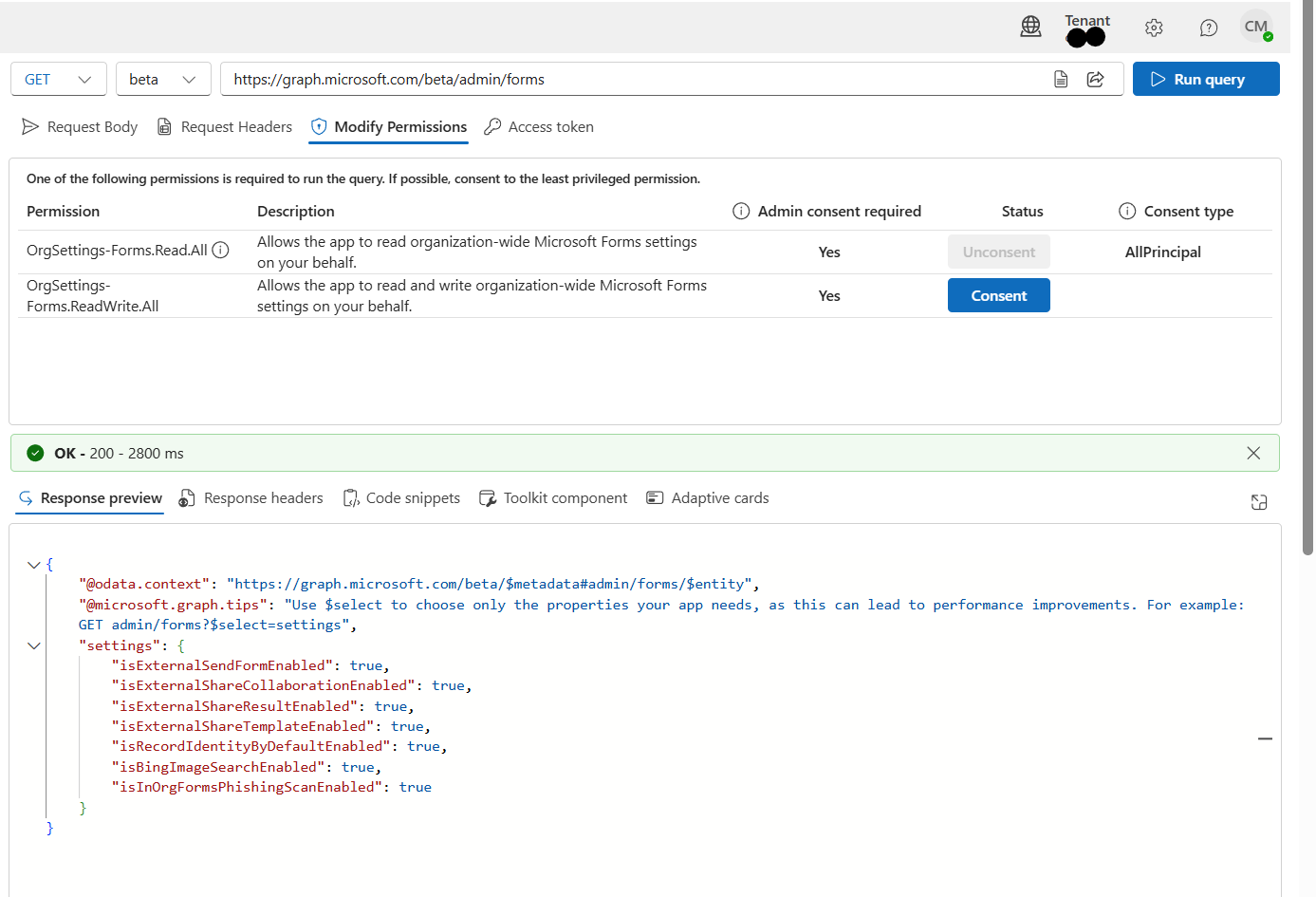
Task: Click the Request Headers document icon
Action: click(x=164, y=126)
